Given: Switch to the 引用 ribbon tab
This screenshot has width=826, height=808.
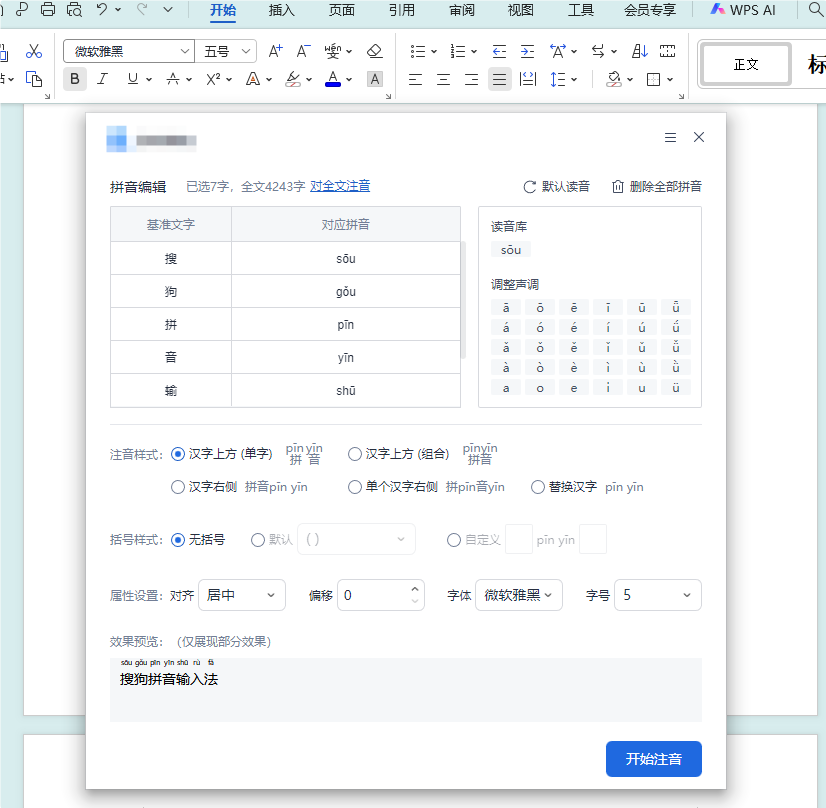Looking at the screenshot, I should click(402, 10).
